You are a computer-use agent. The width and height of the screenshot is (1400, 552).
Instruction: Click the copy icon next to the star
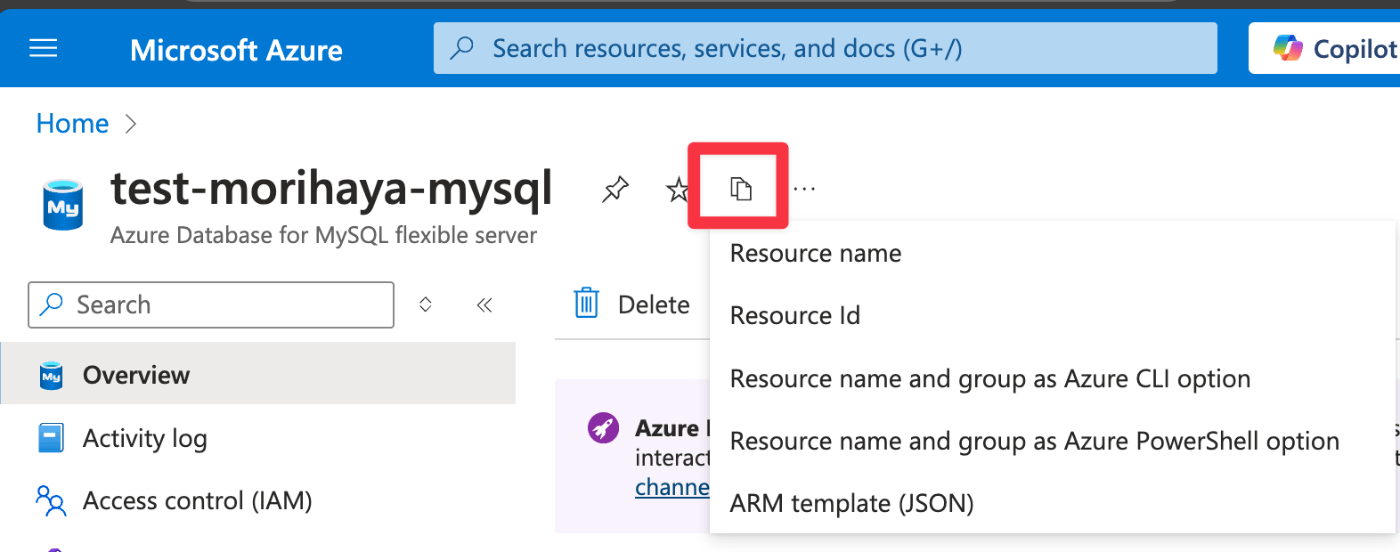pyautogui.click(x=739, y=187)
